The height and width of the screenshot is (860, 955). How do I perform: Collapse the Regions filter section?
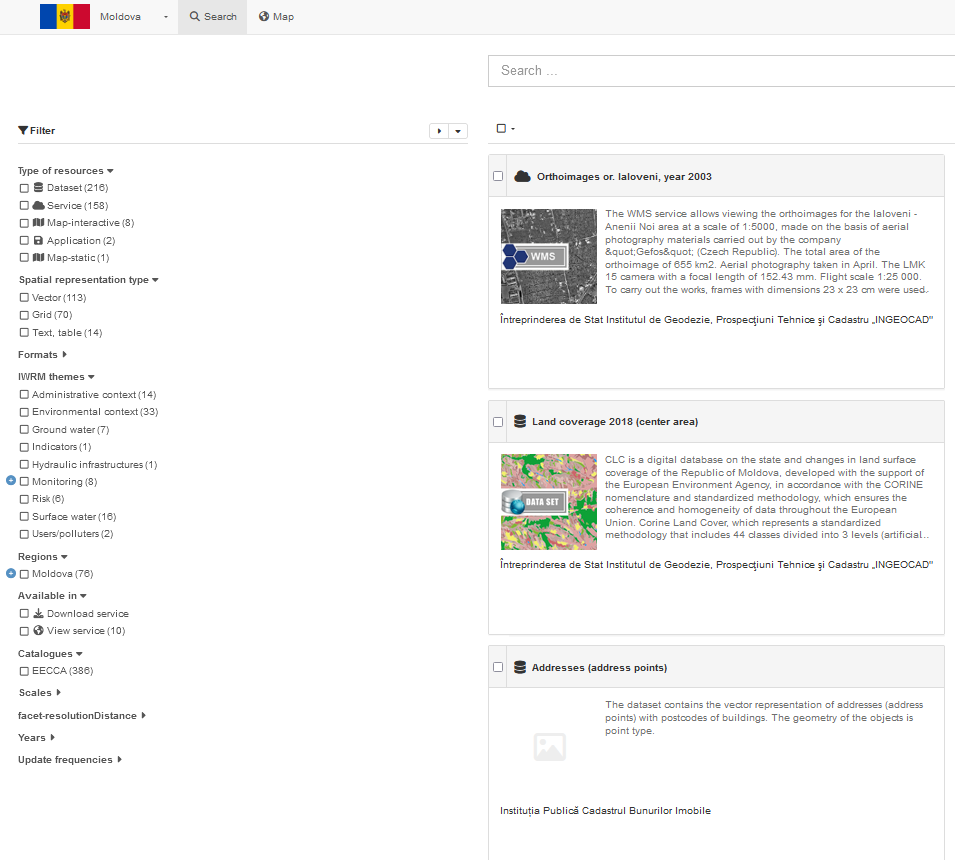pos(43,557)
